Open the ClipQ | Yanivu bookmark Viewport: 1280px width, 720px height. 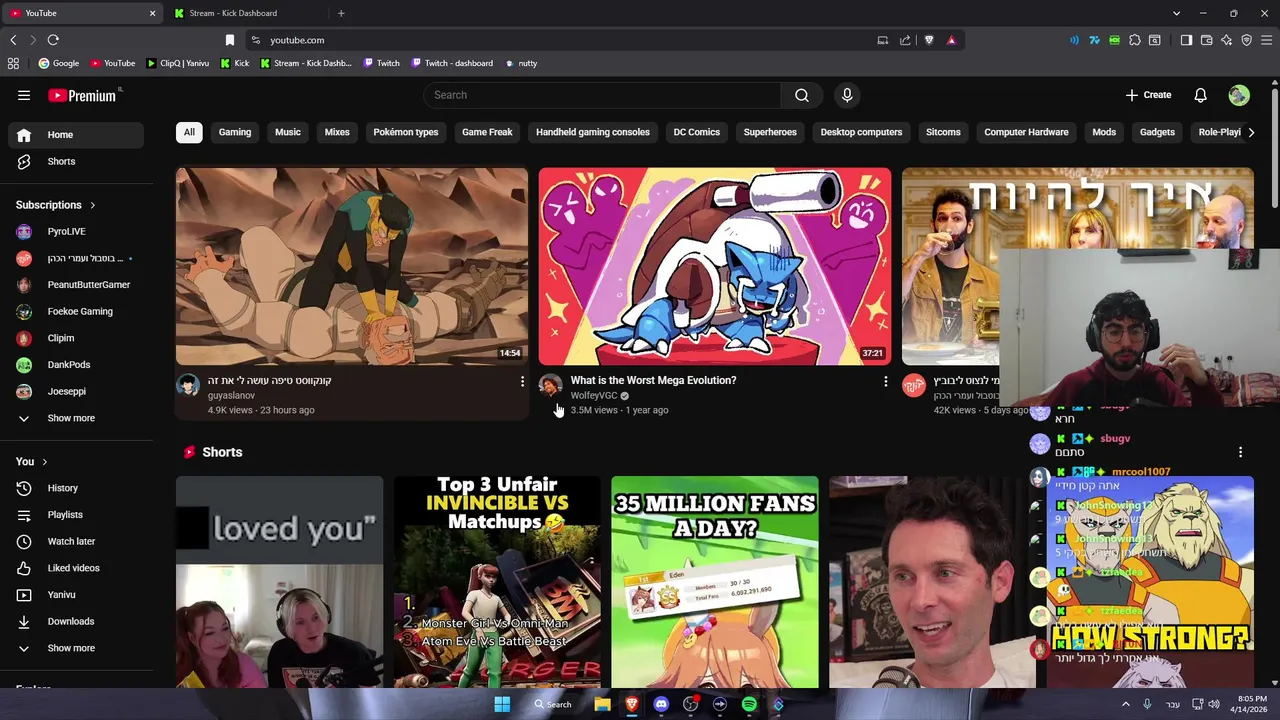click(x=178, y=63)
